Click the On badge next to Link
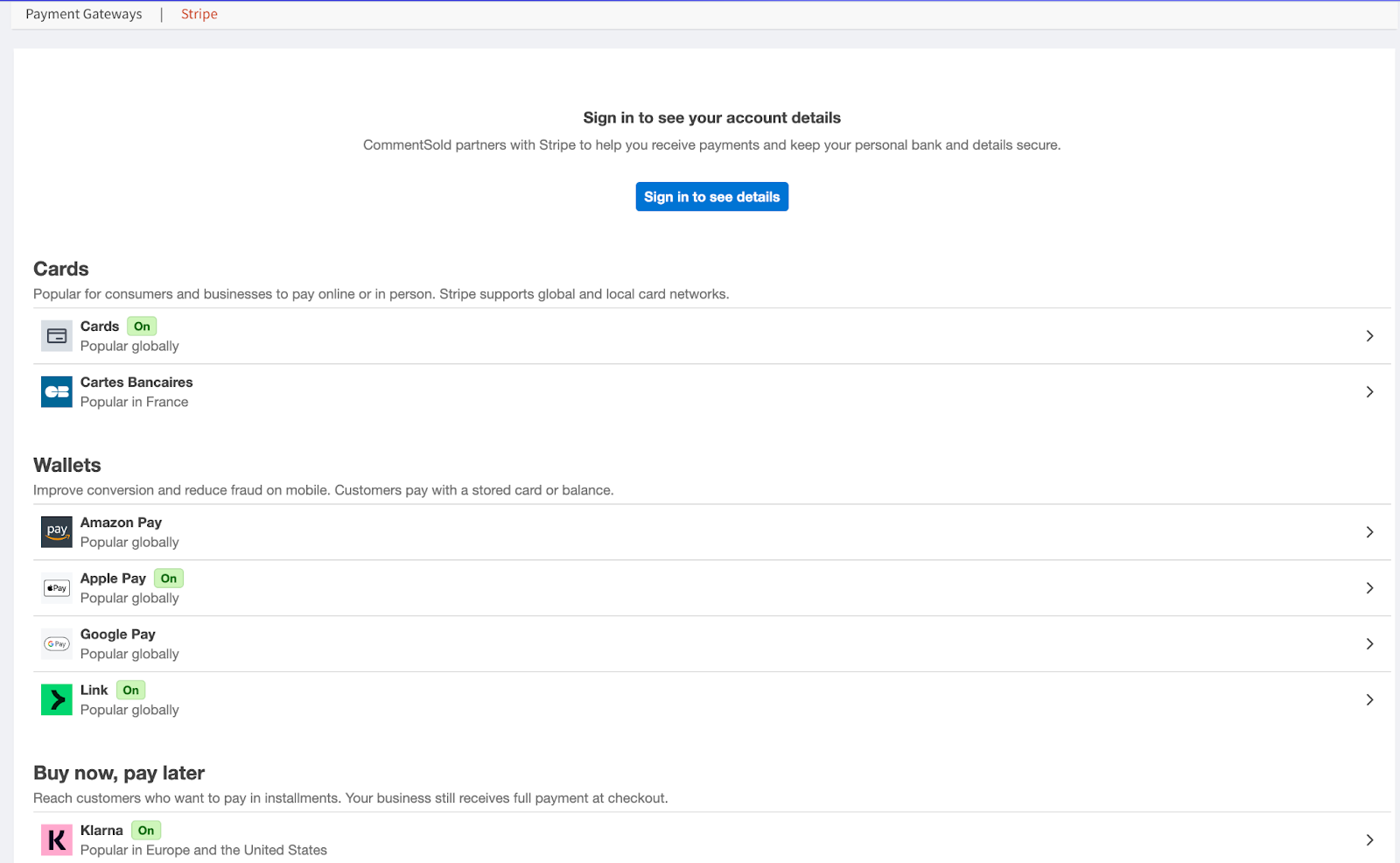 pyautogui.click(x=130, y=691)
